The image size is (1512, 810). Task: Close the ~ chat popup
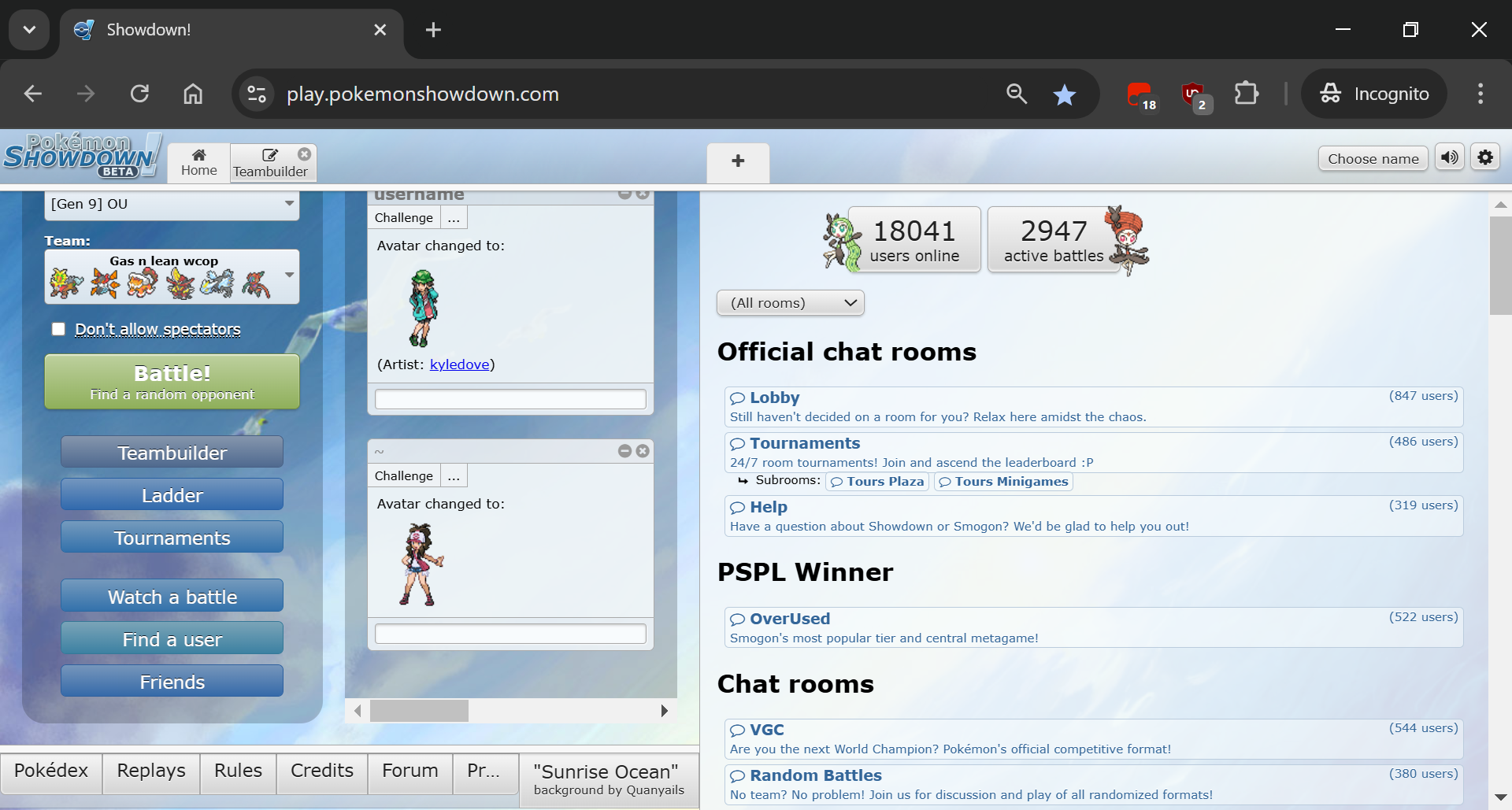pos(643,451)
